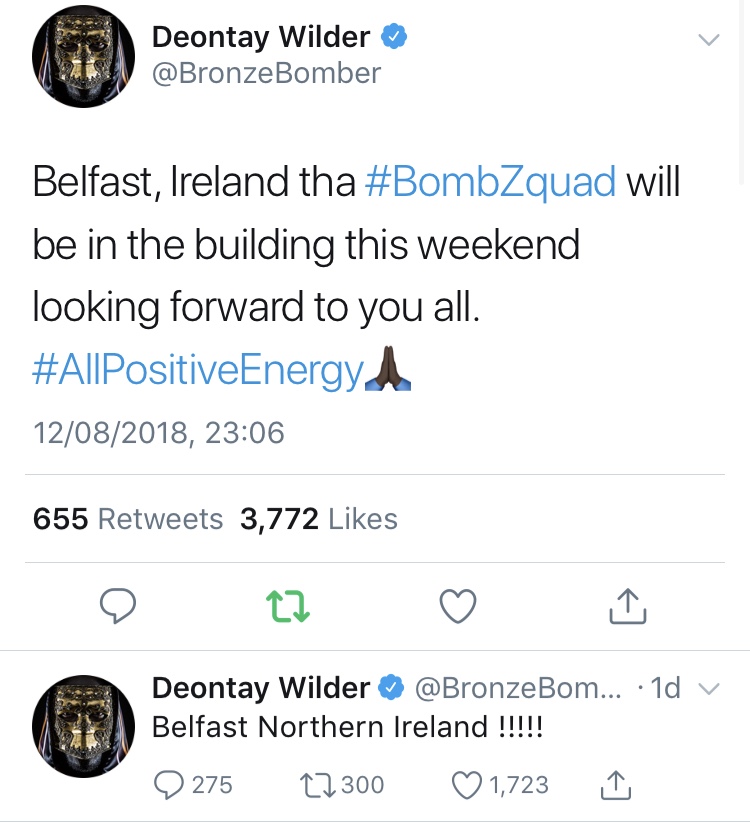Tap the verified badge beside Deontay Wilder

[x=395, y=38]
